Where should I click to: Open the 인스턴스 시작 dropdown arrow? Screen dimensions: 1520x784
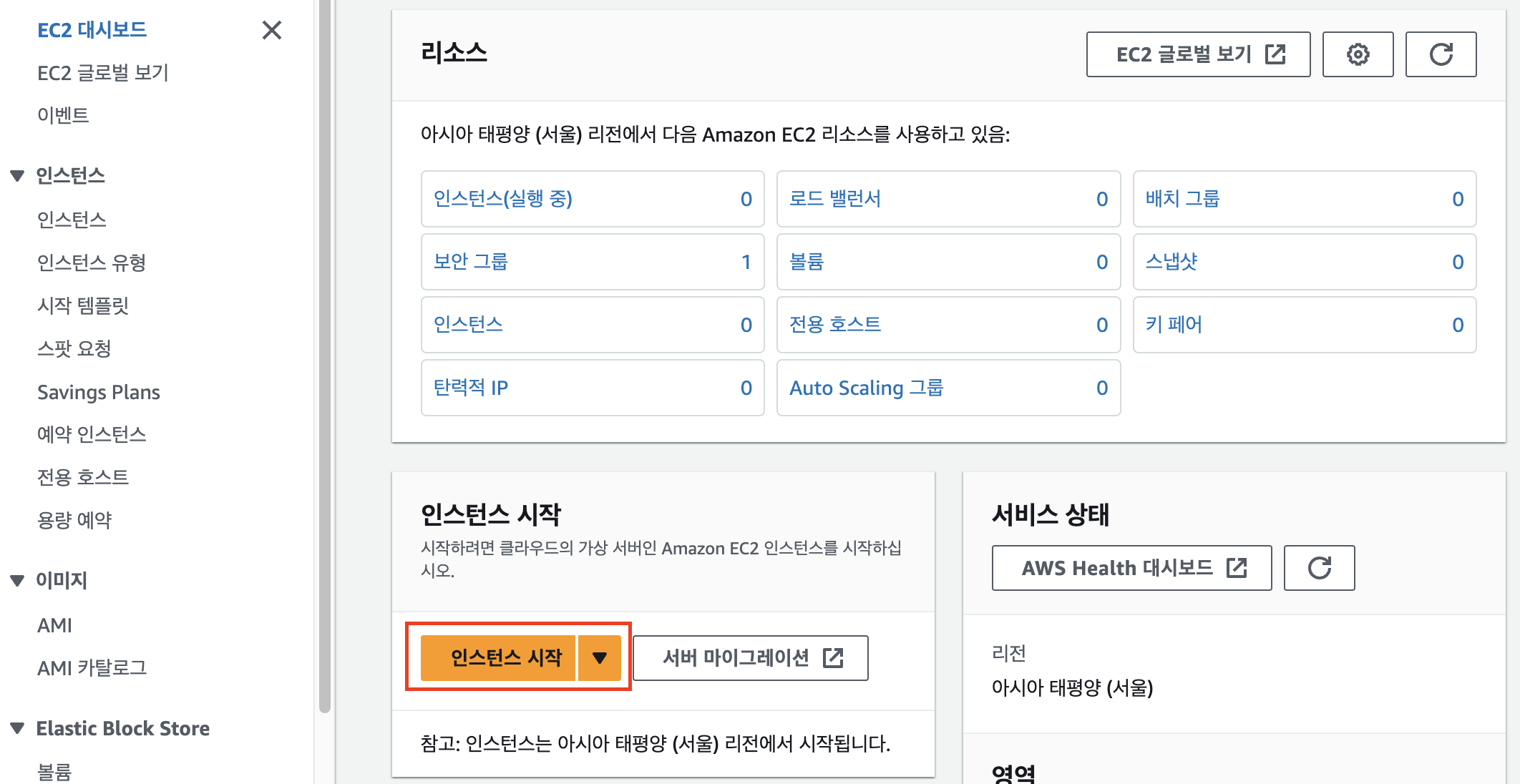[600, 658]
